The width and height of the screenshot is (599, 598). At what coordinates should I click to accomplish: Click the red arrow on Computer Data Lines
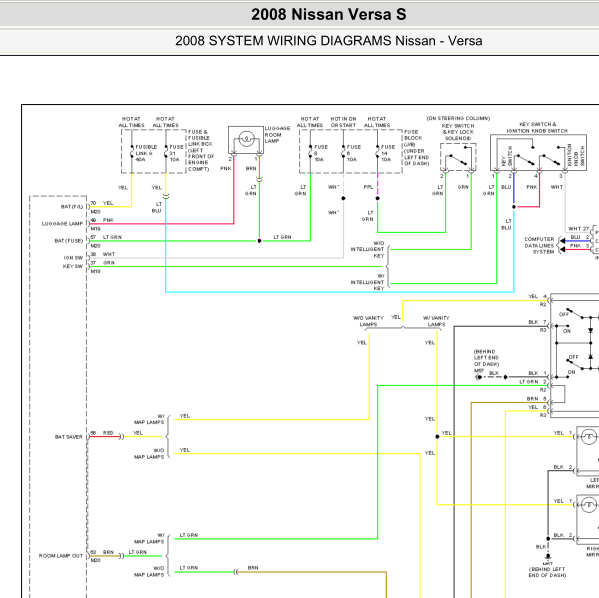tap(562, 250)
